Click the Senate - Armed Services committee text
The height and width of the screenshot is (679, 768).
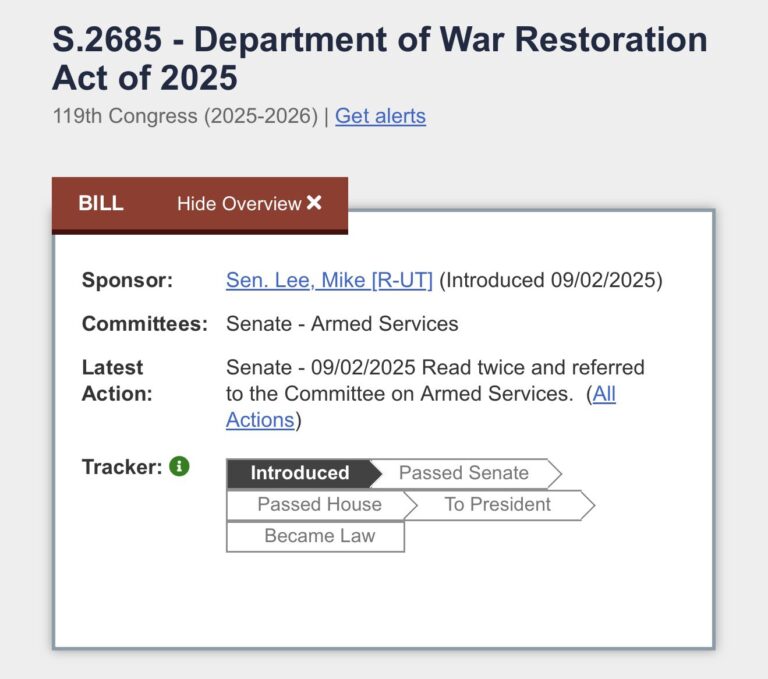(x=342, y=324)
